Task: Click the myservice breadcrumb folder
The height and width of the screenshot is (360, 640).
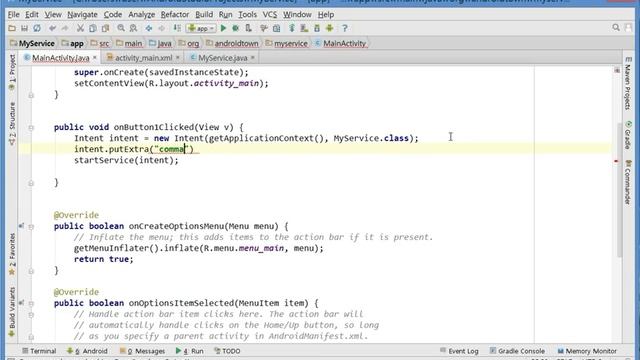Action: (x=287, y=43)
